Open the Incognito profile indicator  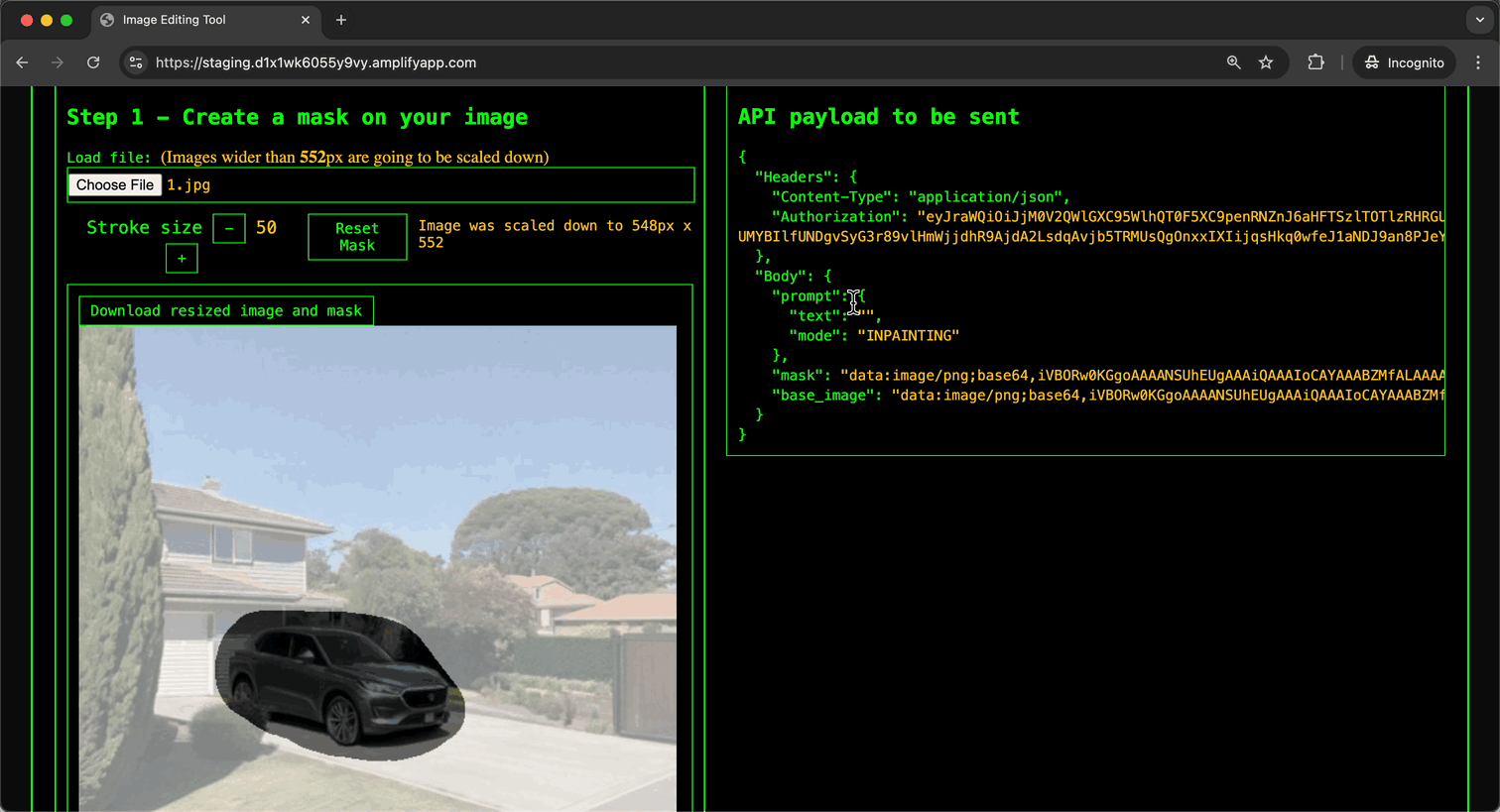pyautogui.click(x=1404, y=62)
